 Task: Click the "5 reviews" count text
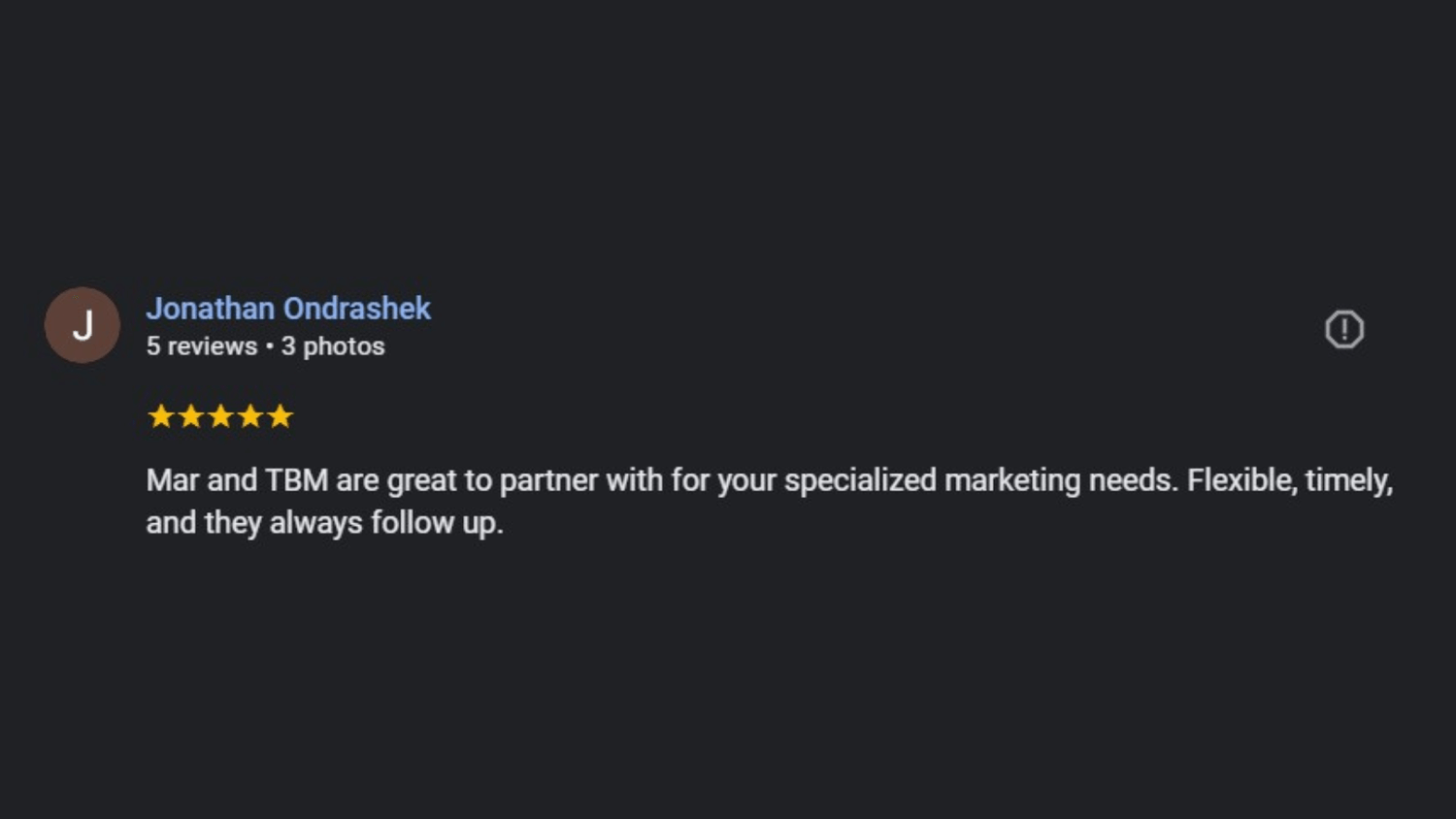(202, 346)
